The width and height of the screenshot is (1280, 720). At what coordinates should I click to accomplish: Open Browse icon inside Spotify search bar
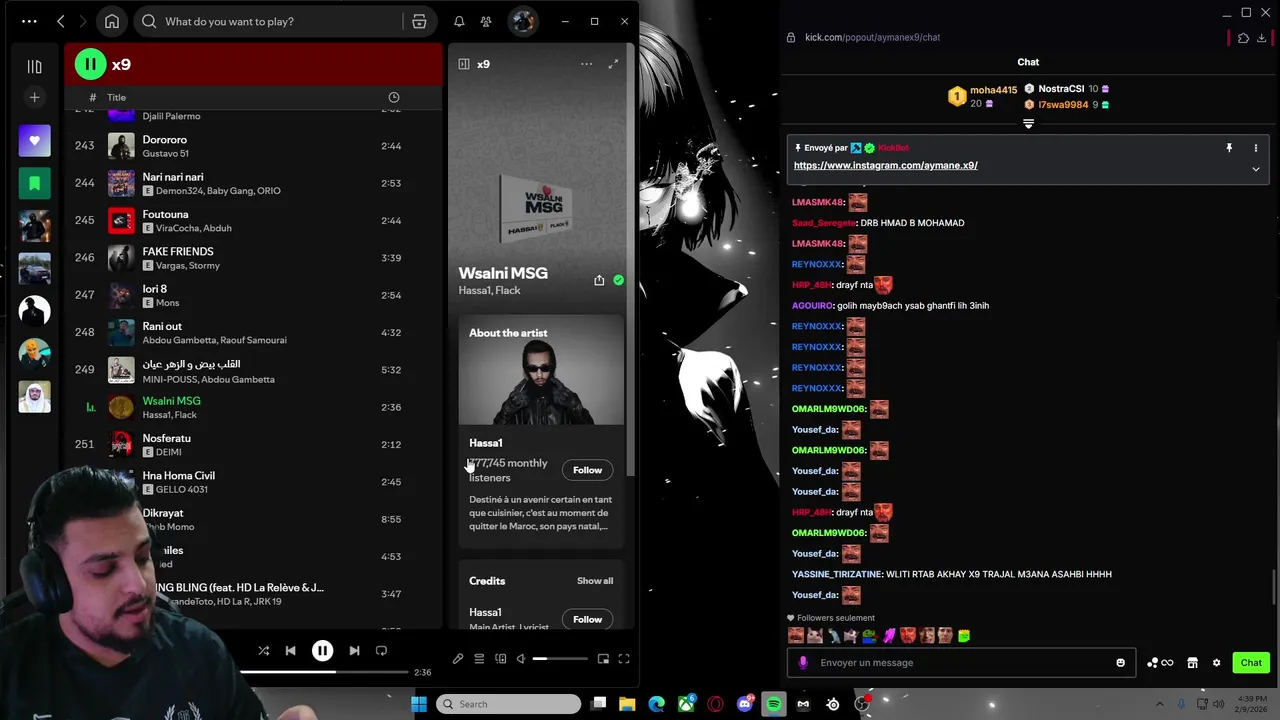419,21
